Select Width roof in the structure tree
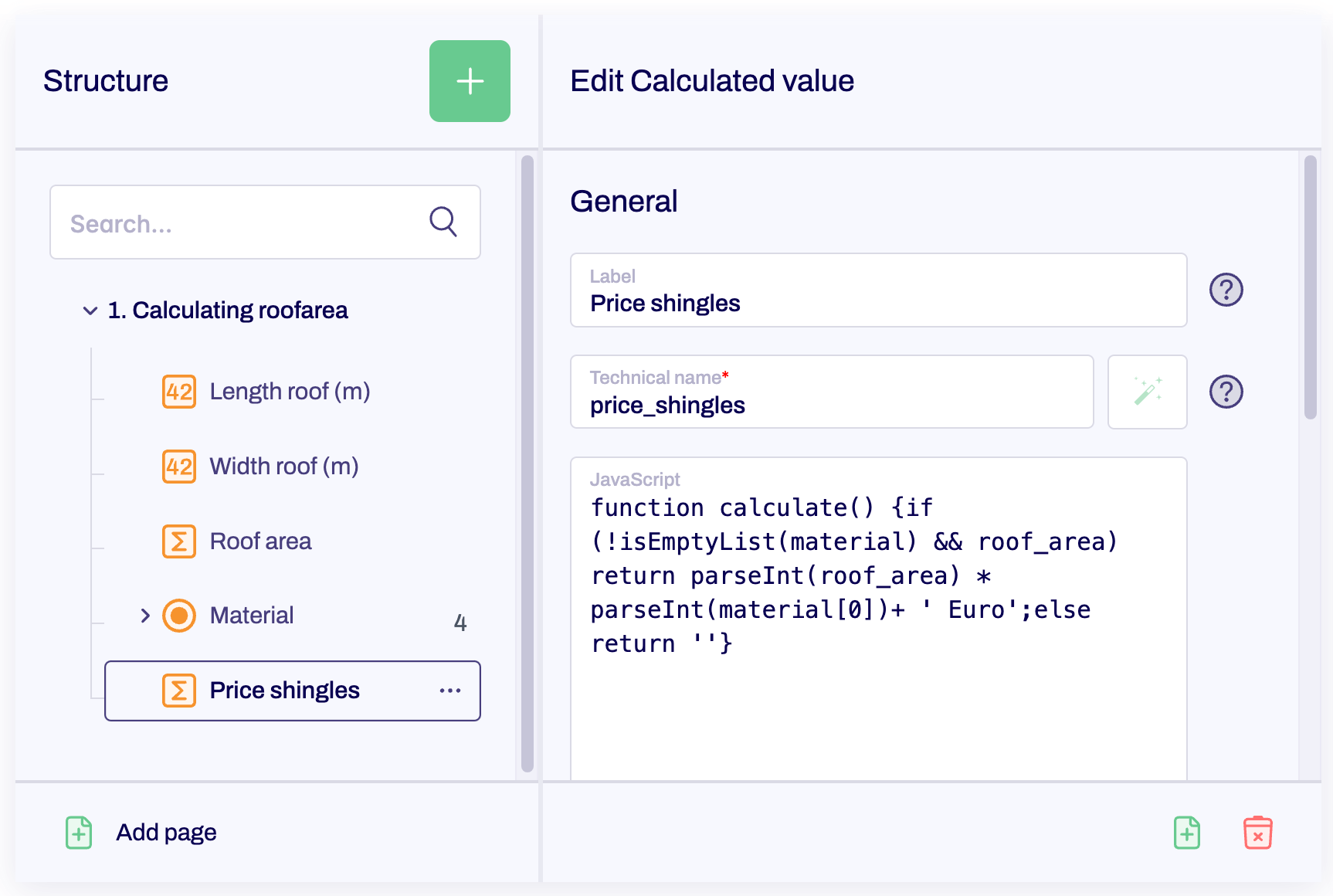 point(283,467)
